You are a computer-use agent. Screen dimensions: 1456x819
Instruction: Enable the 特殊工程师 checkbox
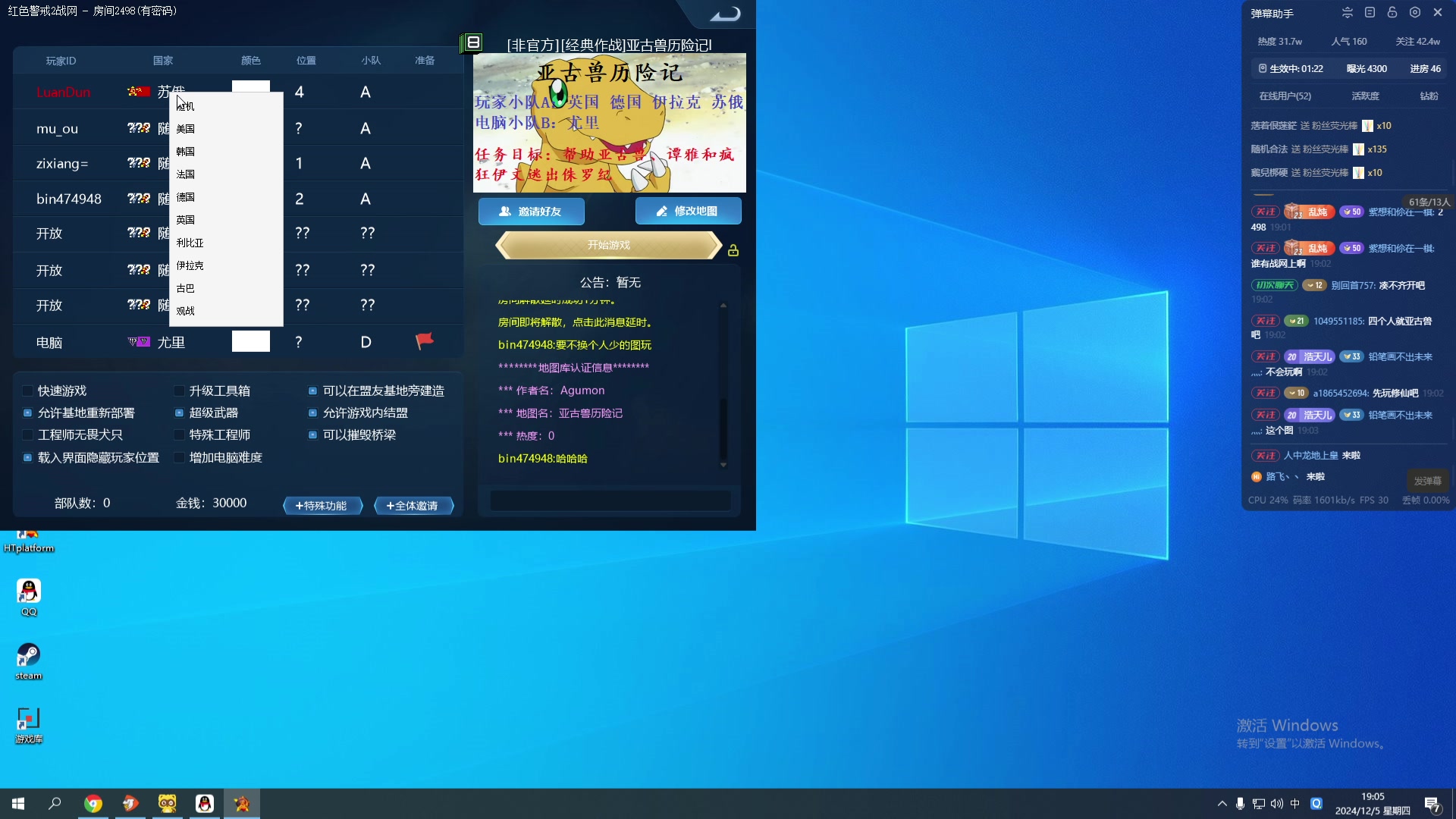pos(179,435)
